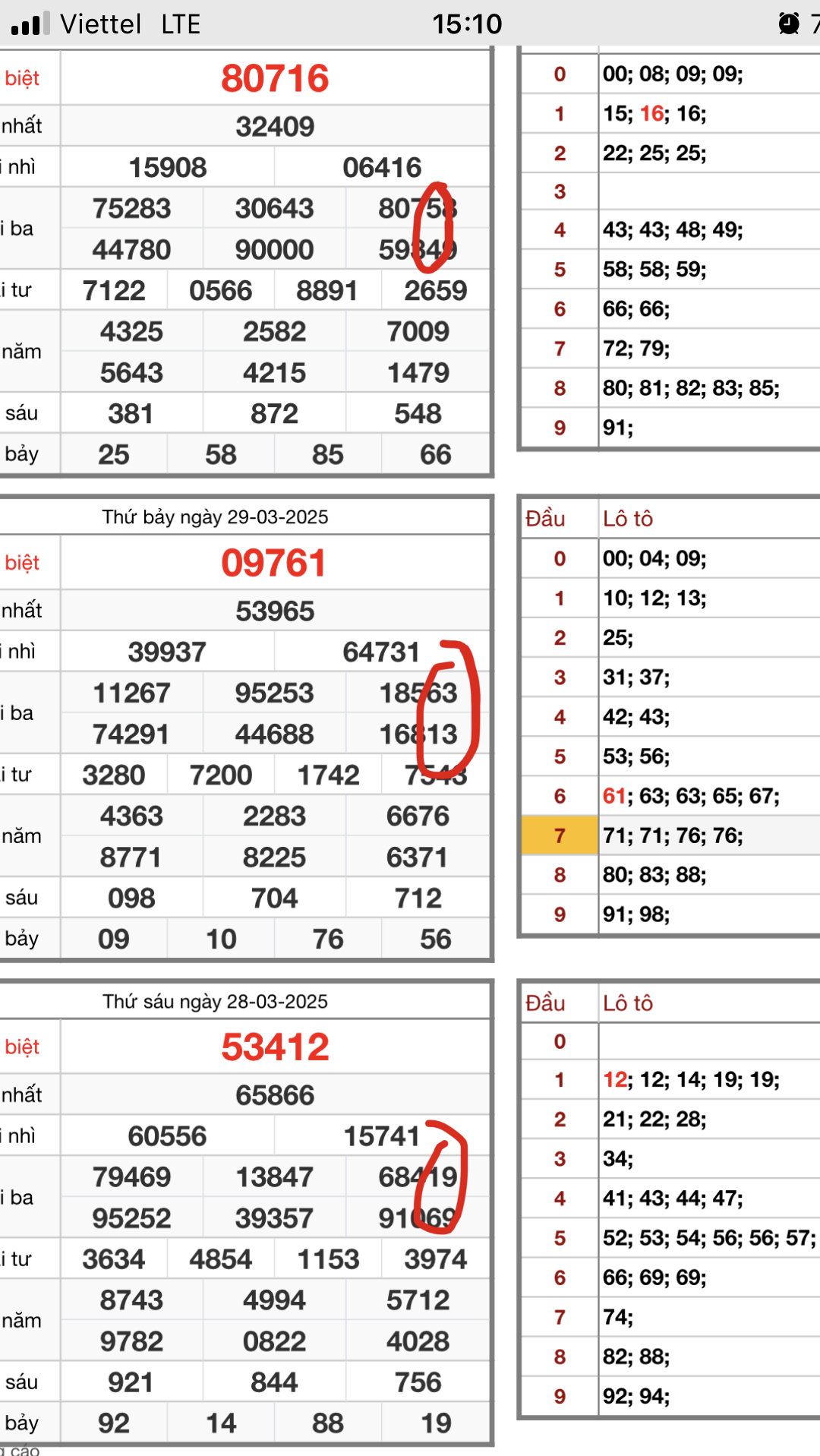The height and width of the screenshot is (1456, 820).
Task: Select special prize number 53412
Action: tap(275, 1047)
